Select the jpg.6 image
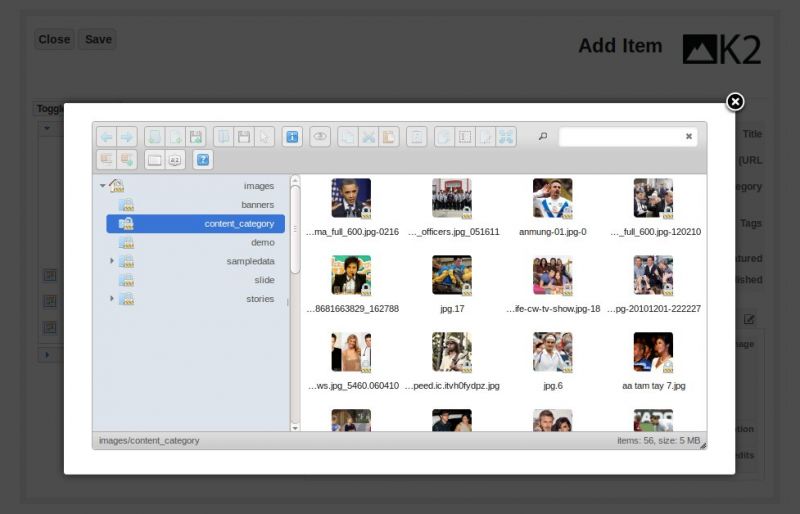 (553, 353)
